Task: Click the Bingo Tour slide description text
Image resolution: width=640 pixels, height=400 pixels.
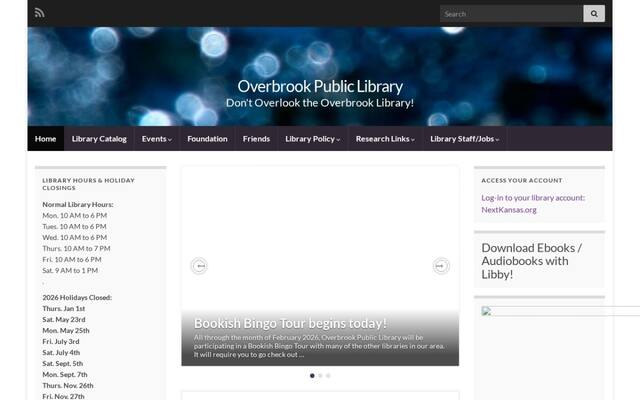Action: click(x=319, y=346)
